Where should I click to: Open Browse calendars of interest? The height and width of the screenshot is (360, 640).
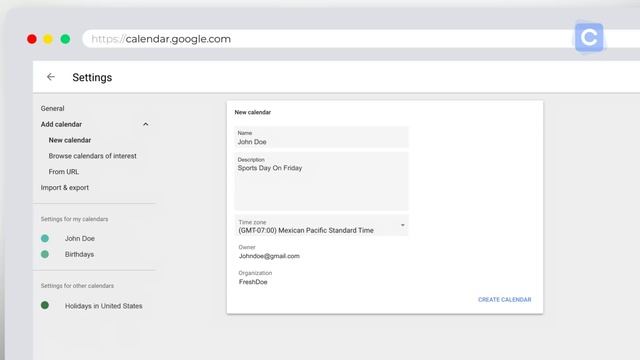pyautogui.click(x=93, y=156)
